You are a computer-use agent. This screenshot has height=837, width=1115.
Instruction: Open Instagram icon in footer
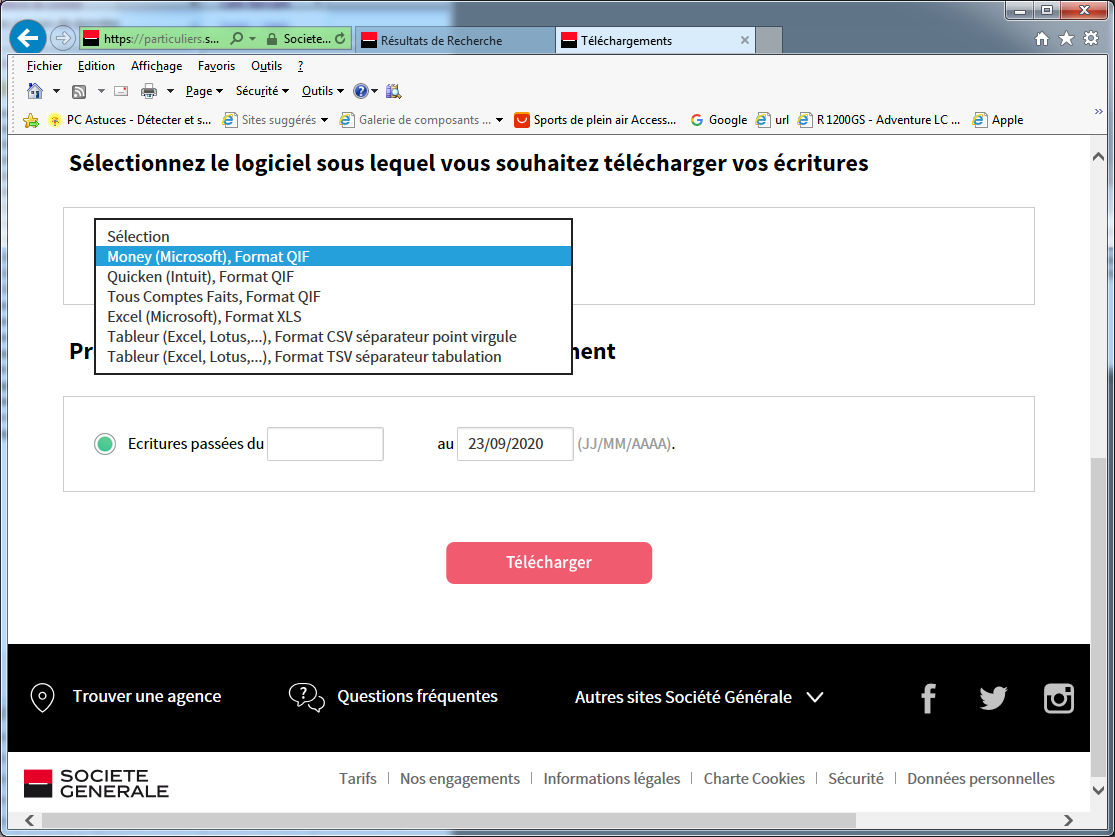click(x=1059, y=698)
